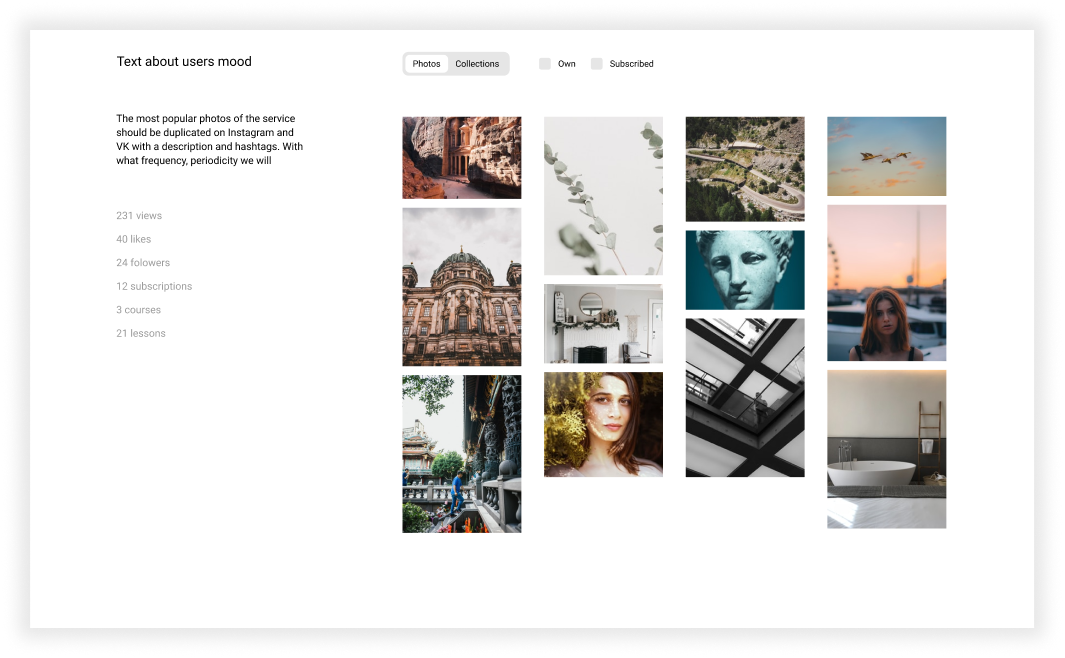Open the sunlit woman portrait photo
The height and width of the screenshot is (658, 1065).
coord(603,424)
